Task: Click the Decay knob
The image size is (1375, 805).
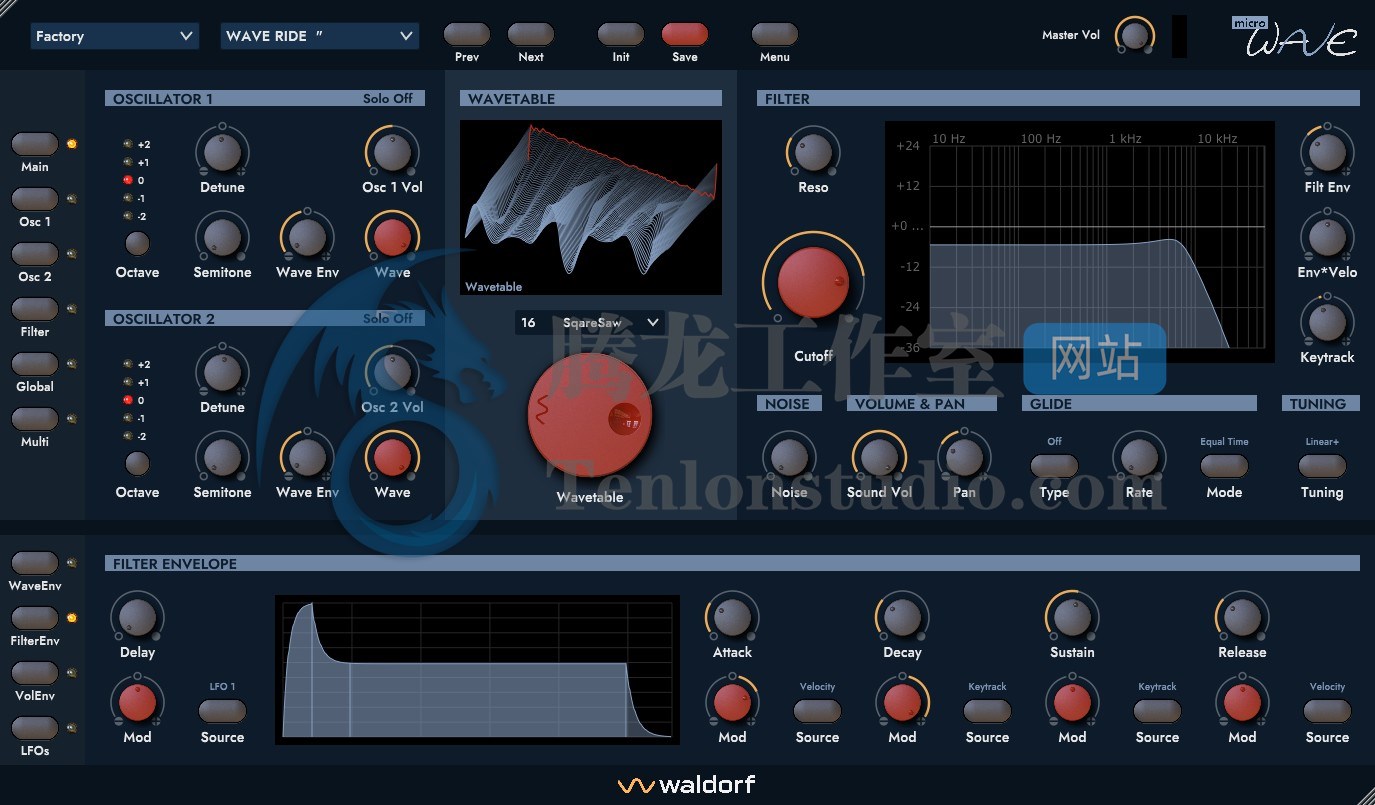Action: 902,617
